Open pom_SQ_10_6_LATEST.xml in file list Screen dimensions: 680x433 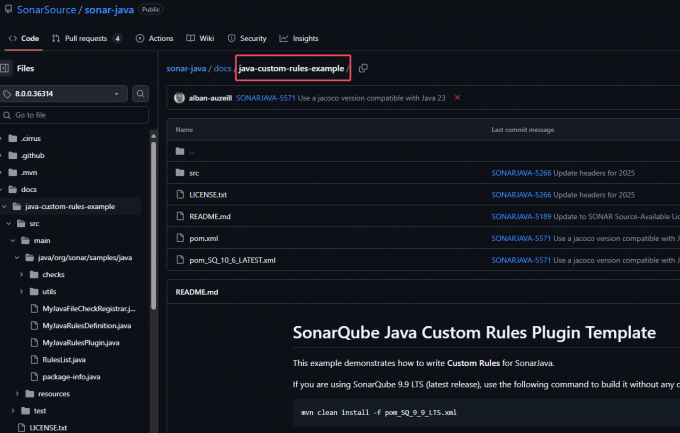pyautogui.click(x=232, y=260)
